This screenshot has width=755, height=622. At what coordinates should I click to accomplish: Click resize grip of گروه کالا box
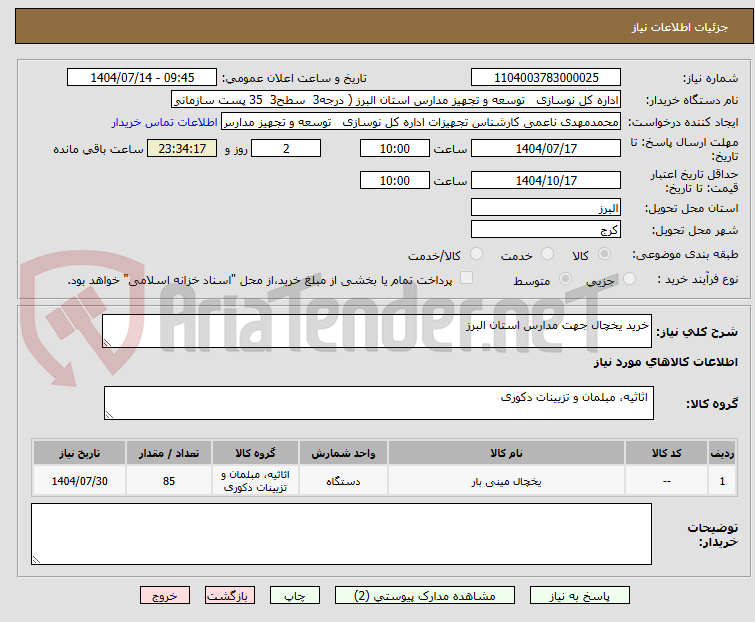[x=109, y=414]
